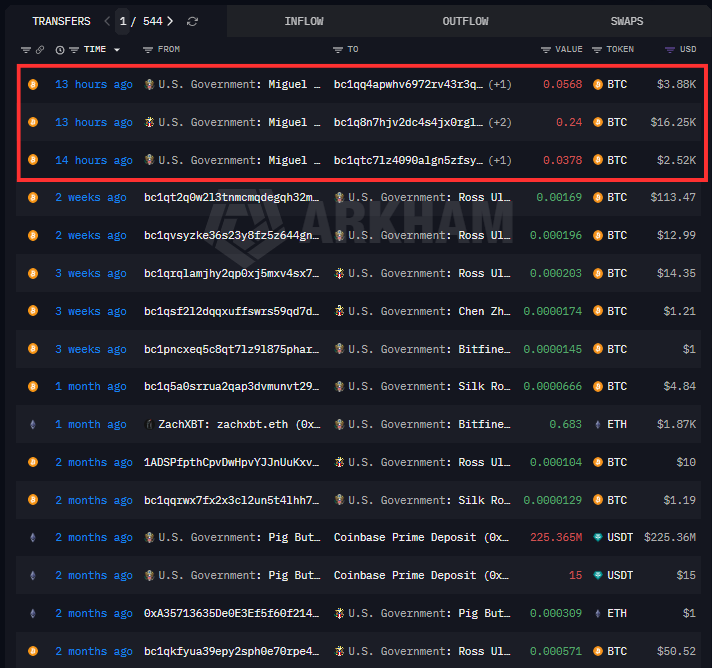Click the USD amount $225.36M
Viewport: 712px width, 668px height.
670,537
